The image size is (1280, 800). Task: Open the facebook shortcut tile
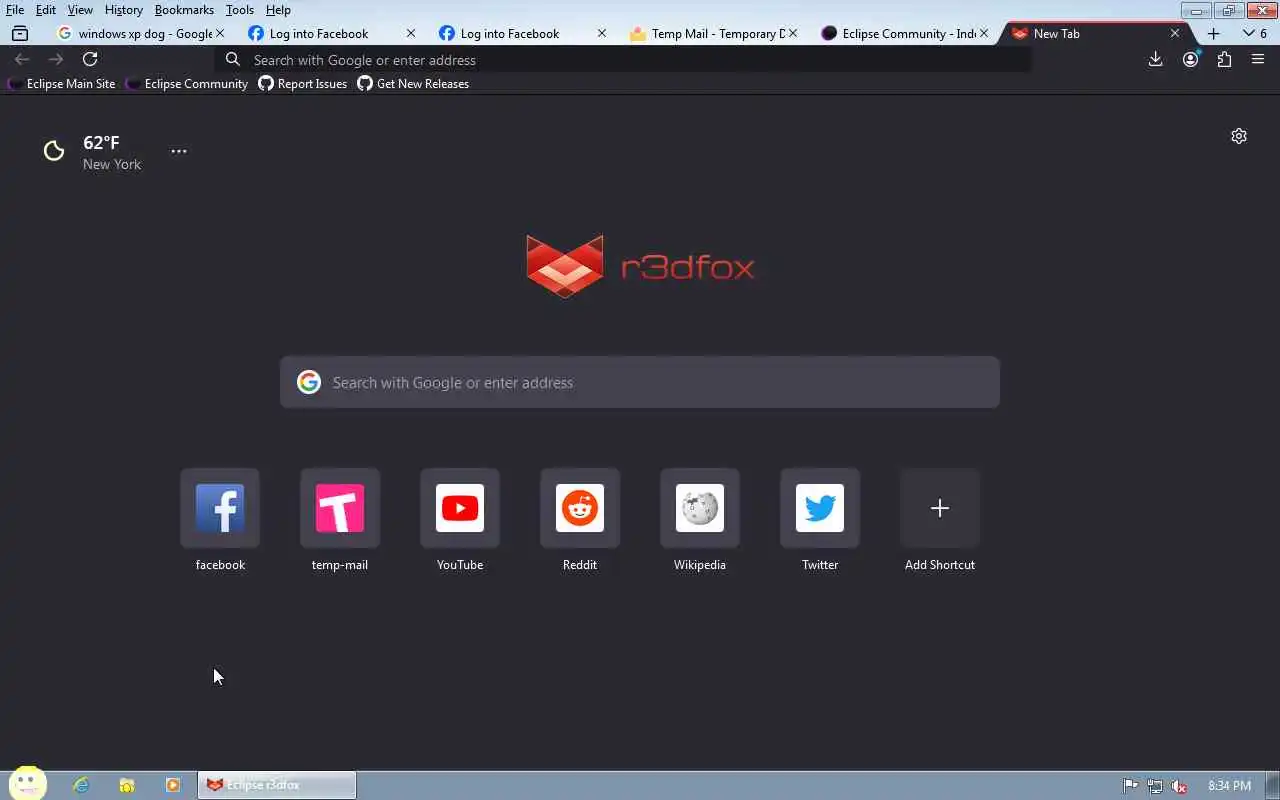coord(220,508)
